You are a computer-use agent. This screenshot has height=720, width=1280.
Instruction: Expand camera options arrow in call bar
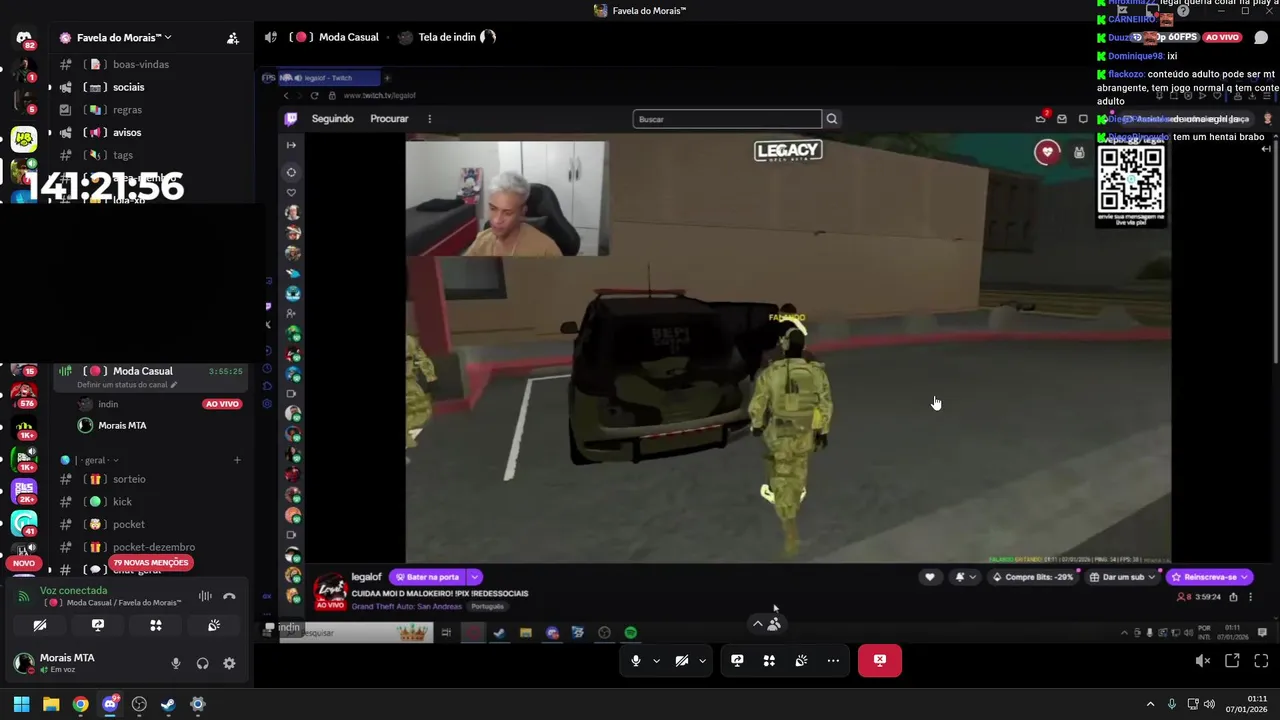(702, 660)
